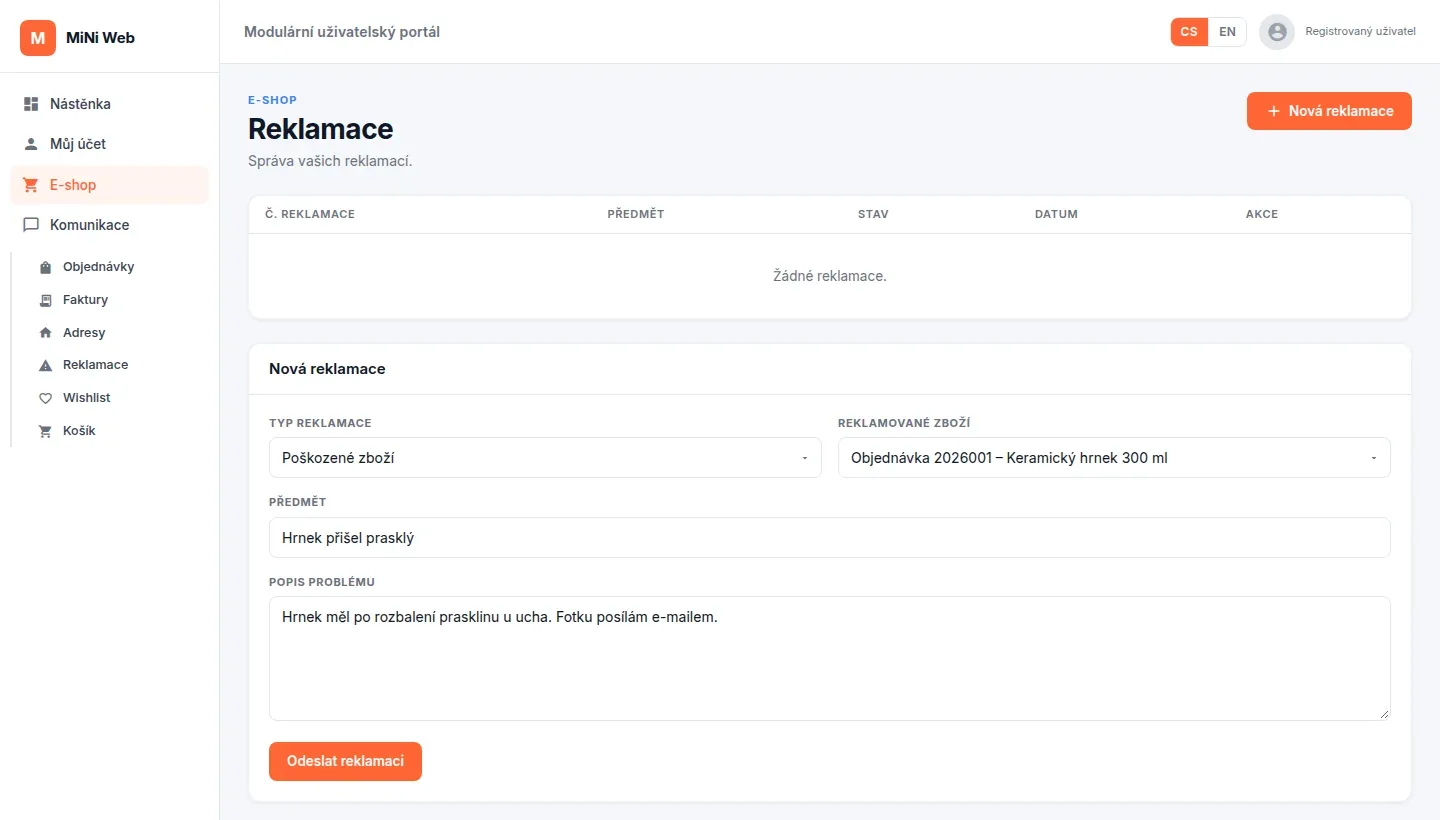The width and height of the screenshot is (1440, 820).
Task: Click the MiNi Web brand name
Action: (x=100, y=38)
